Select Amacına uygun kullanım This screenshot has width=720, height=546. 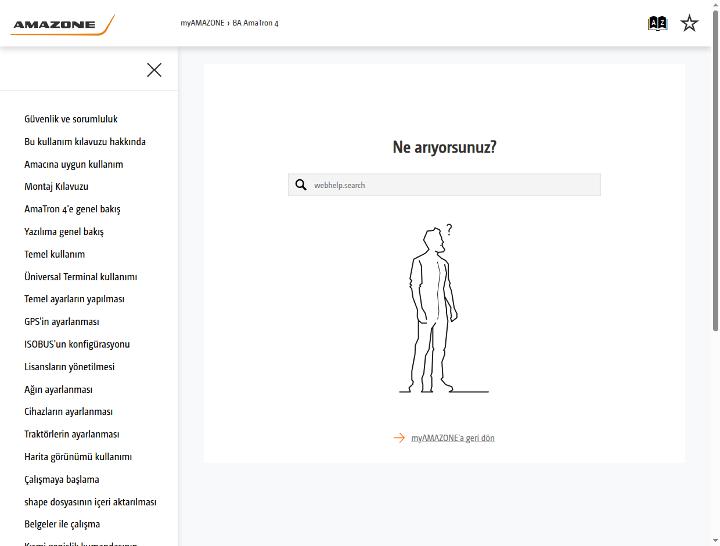point(73,164)
